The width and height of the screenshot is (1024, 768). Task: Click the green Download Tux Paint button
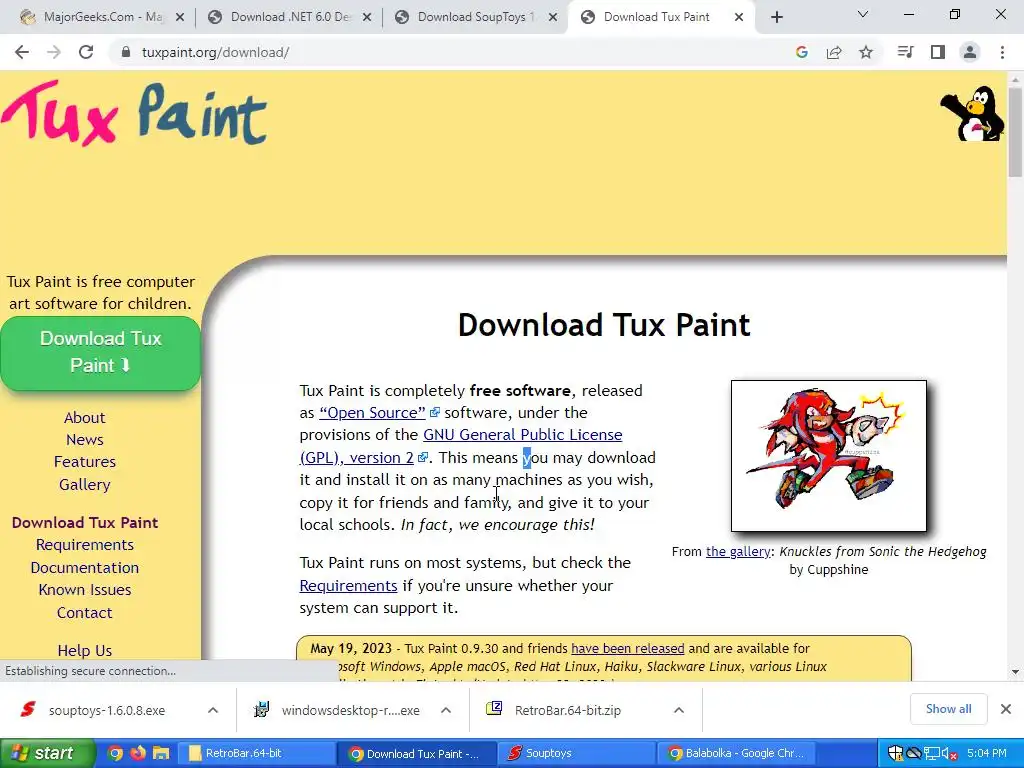(x=100, y=353)
